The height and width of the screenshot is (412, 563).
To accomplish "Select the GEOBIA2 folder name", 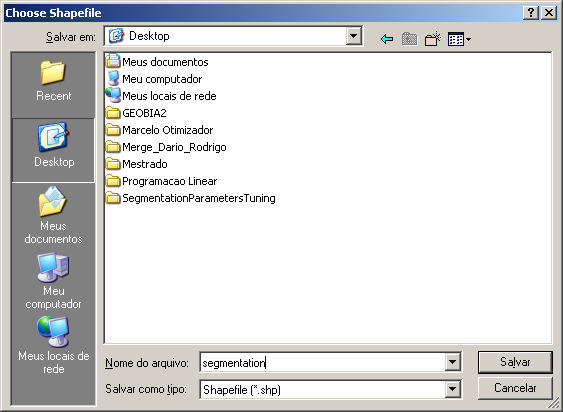I will click(x=144, y=113).
